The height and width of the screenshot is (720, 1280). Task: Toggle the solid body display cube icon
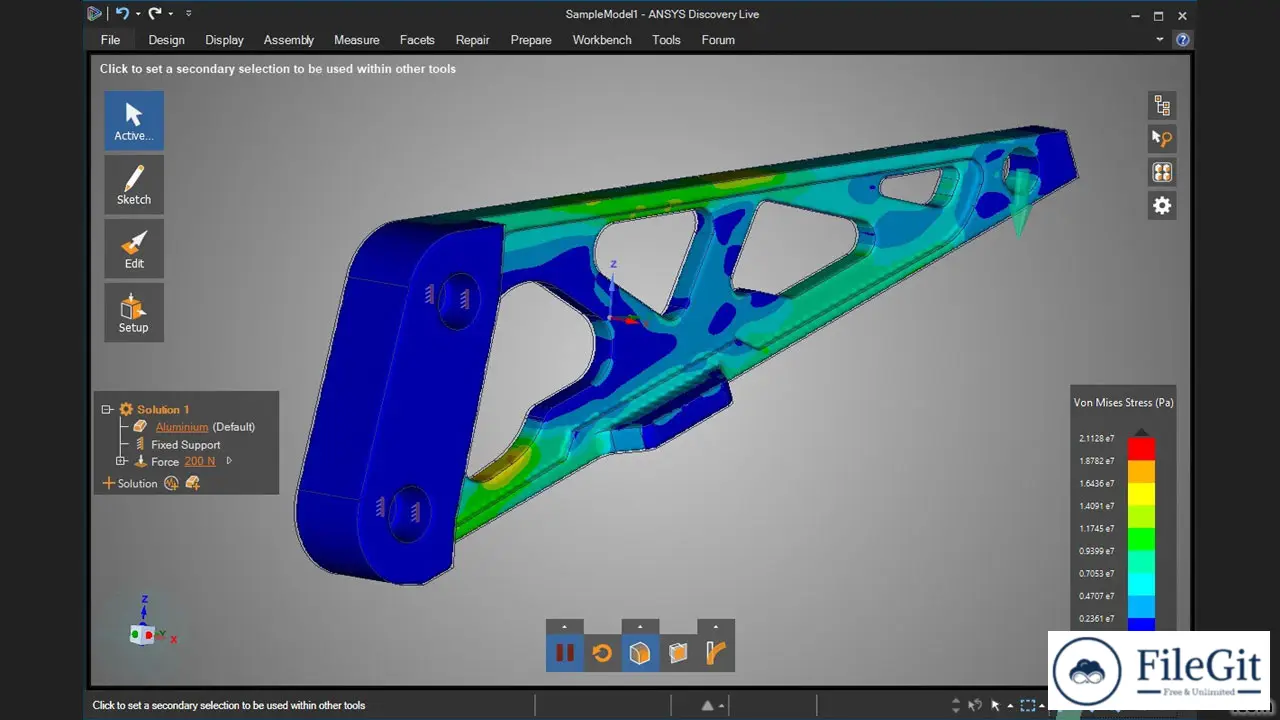640,653
